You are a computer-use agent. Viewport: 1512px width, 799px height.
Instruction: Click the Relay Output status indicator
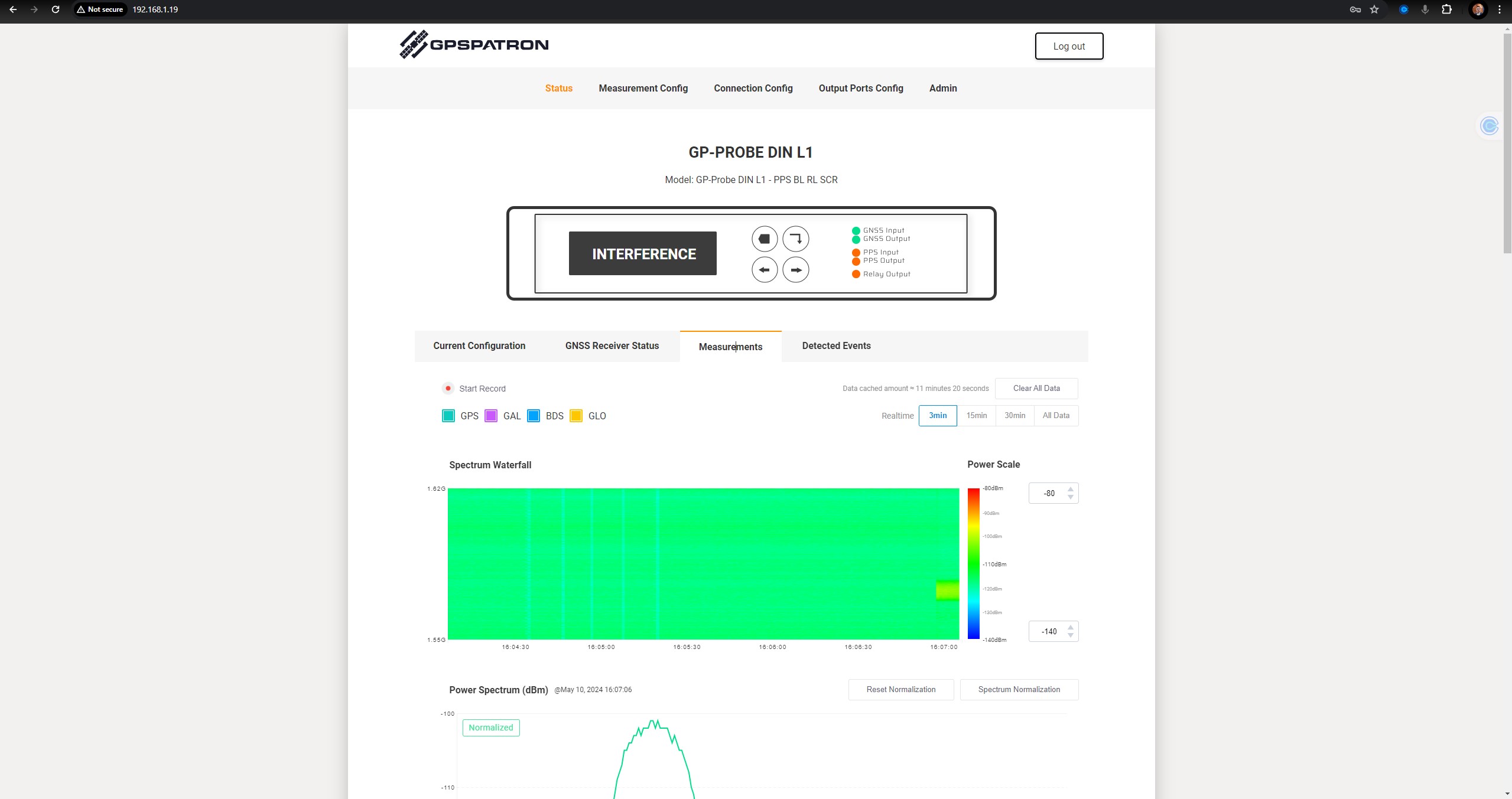click(x=856, y=274)
